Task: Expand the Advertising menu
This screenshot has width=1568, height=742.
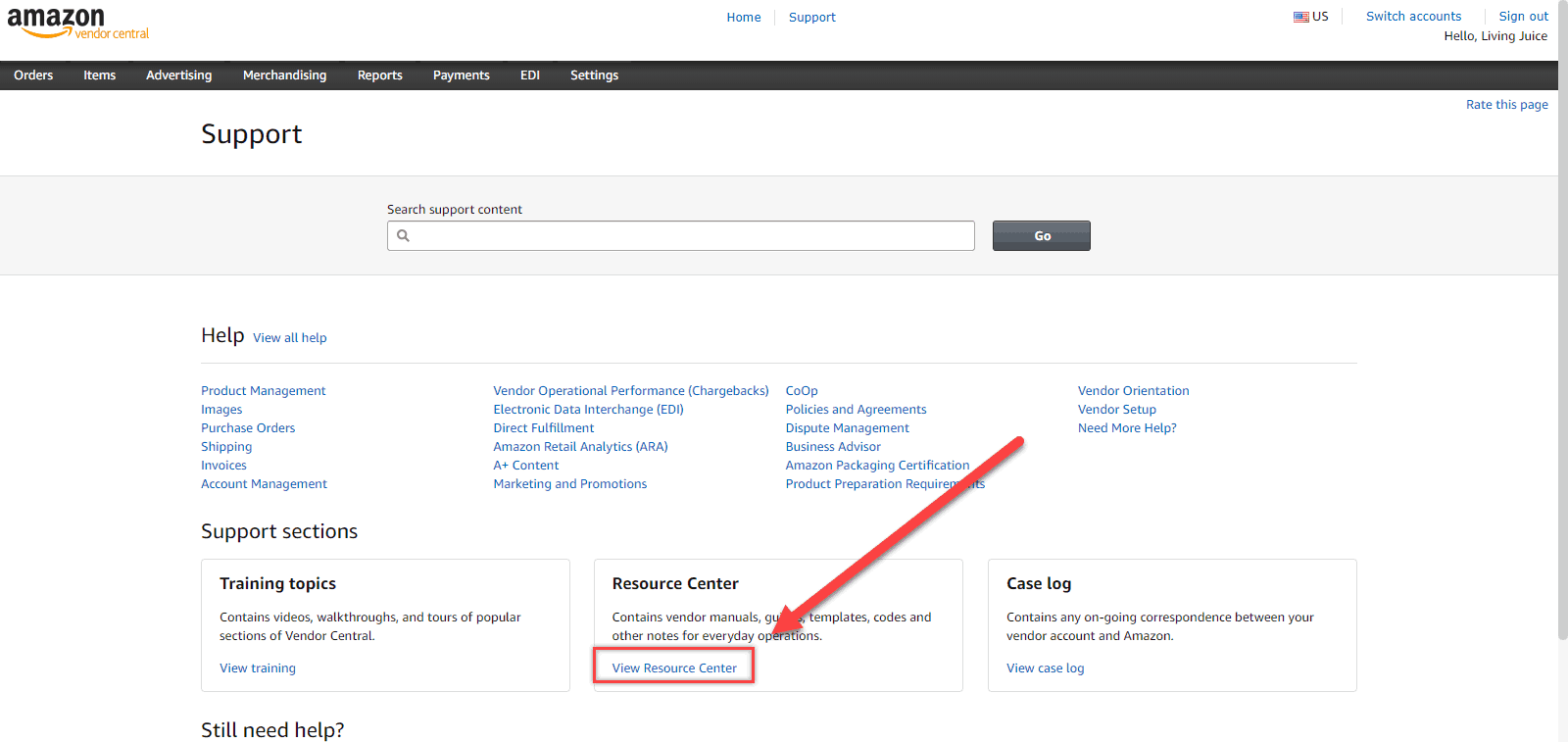Action: [x=178, y=75]
